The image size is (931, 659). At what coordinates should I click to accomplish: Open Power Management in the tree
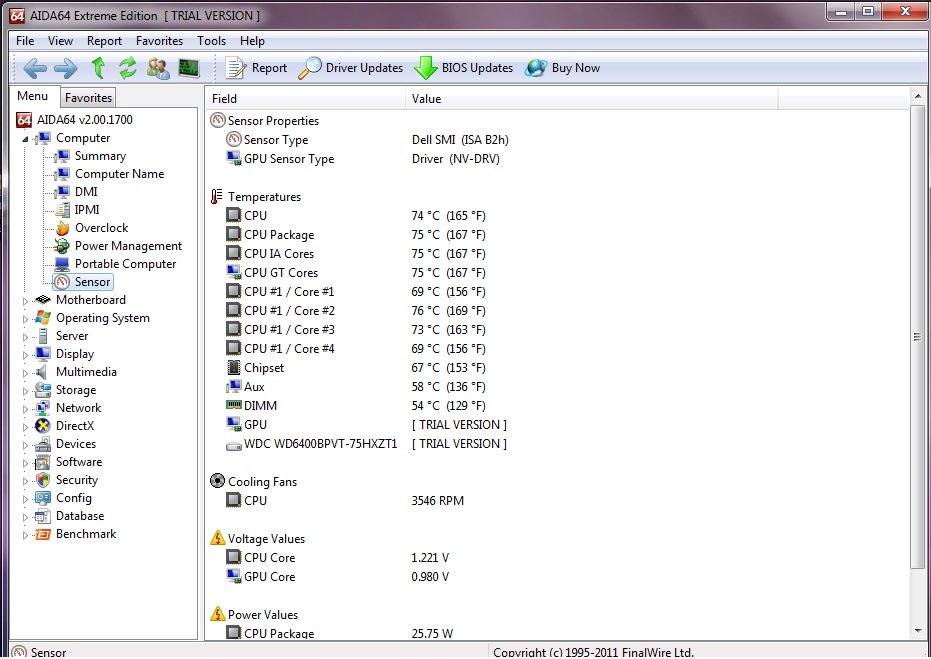tap(128, 246)
